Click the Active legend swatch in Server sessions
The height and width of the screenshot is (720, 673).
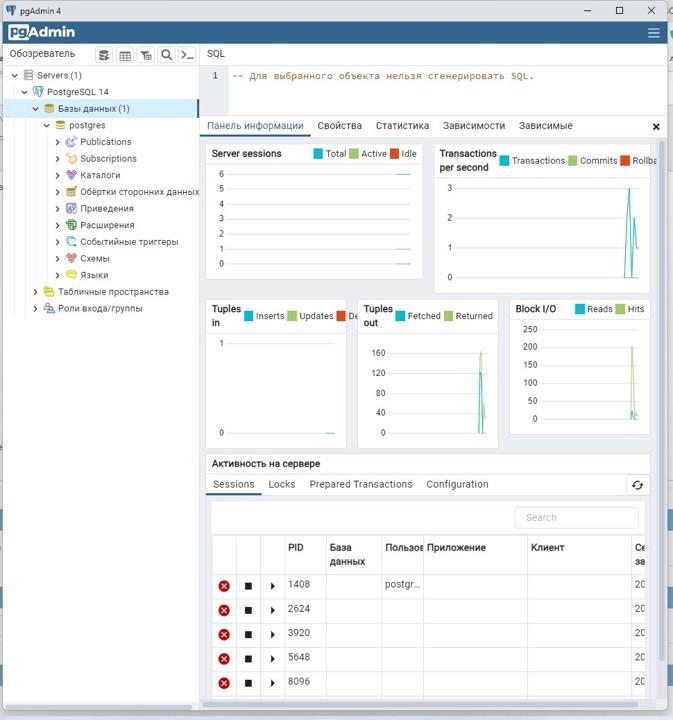click(x=353, y=154)
